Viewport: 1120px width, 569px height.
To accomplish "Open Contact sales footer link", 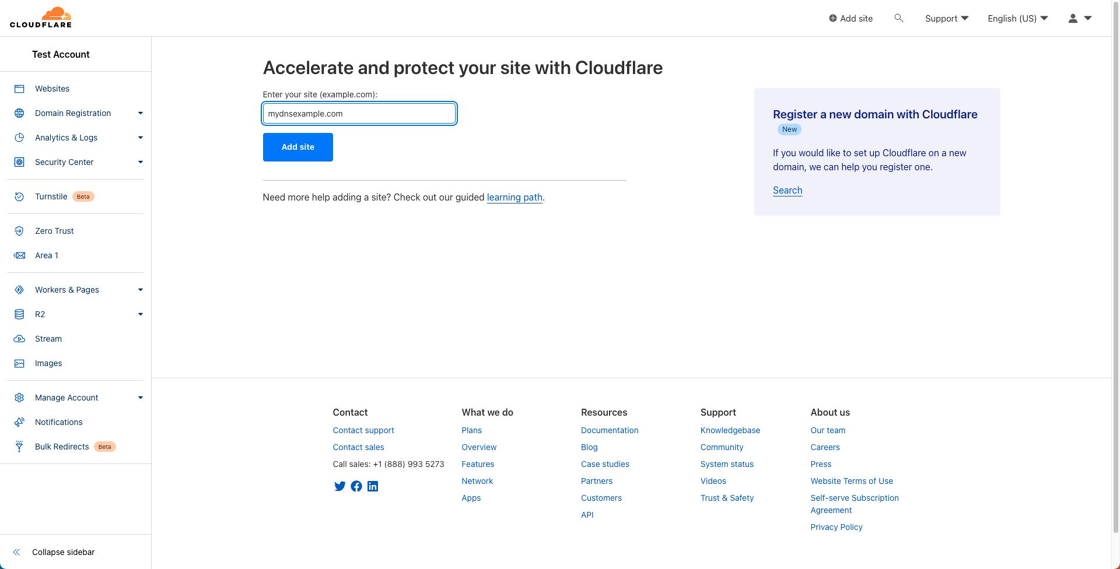I will pos(359,447).
